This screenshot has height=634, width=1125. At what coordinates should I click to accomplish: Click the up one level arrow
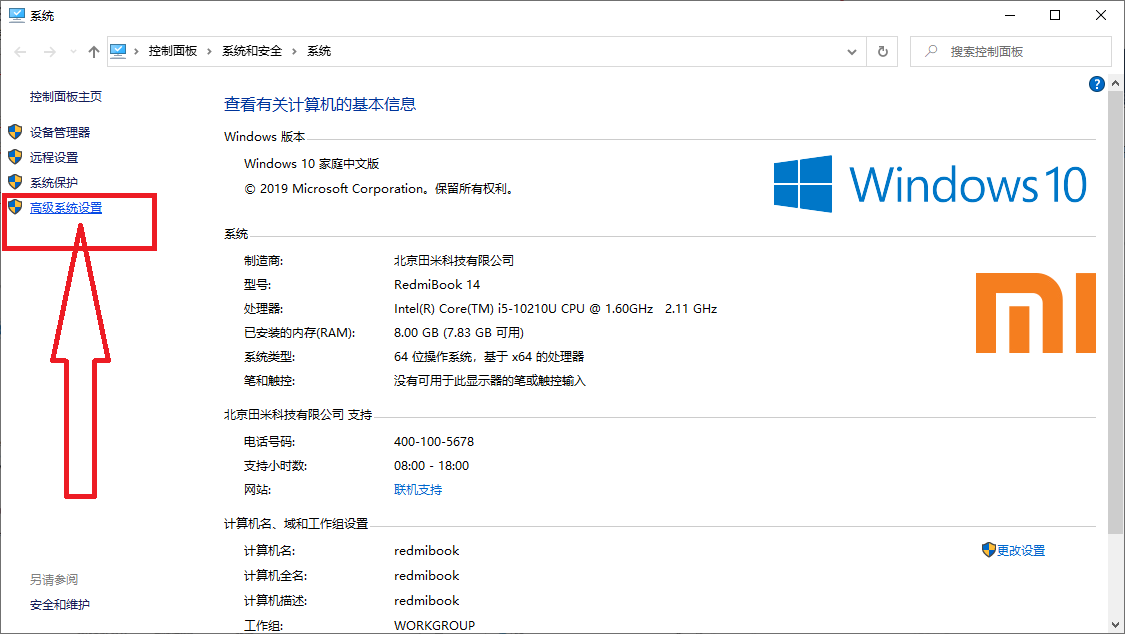(x=93, y=50)
